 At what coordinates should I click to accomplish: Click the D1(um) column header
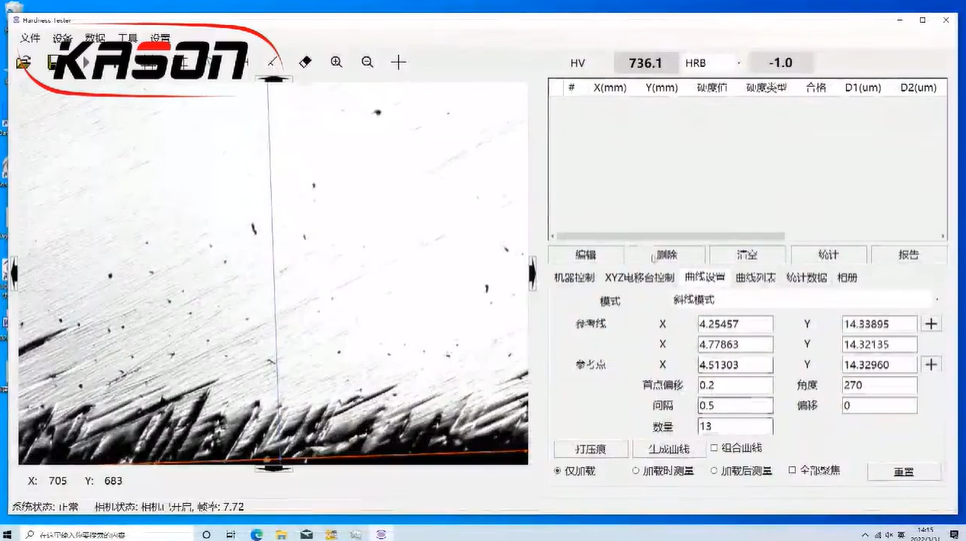(x=863, y=87)
